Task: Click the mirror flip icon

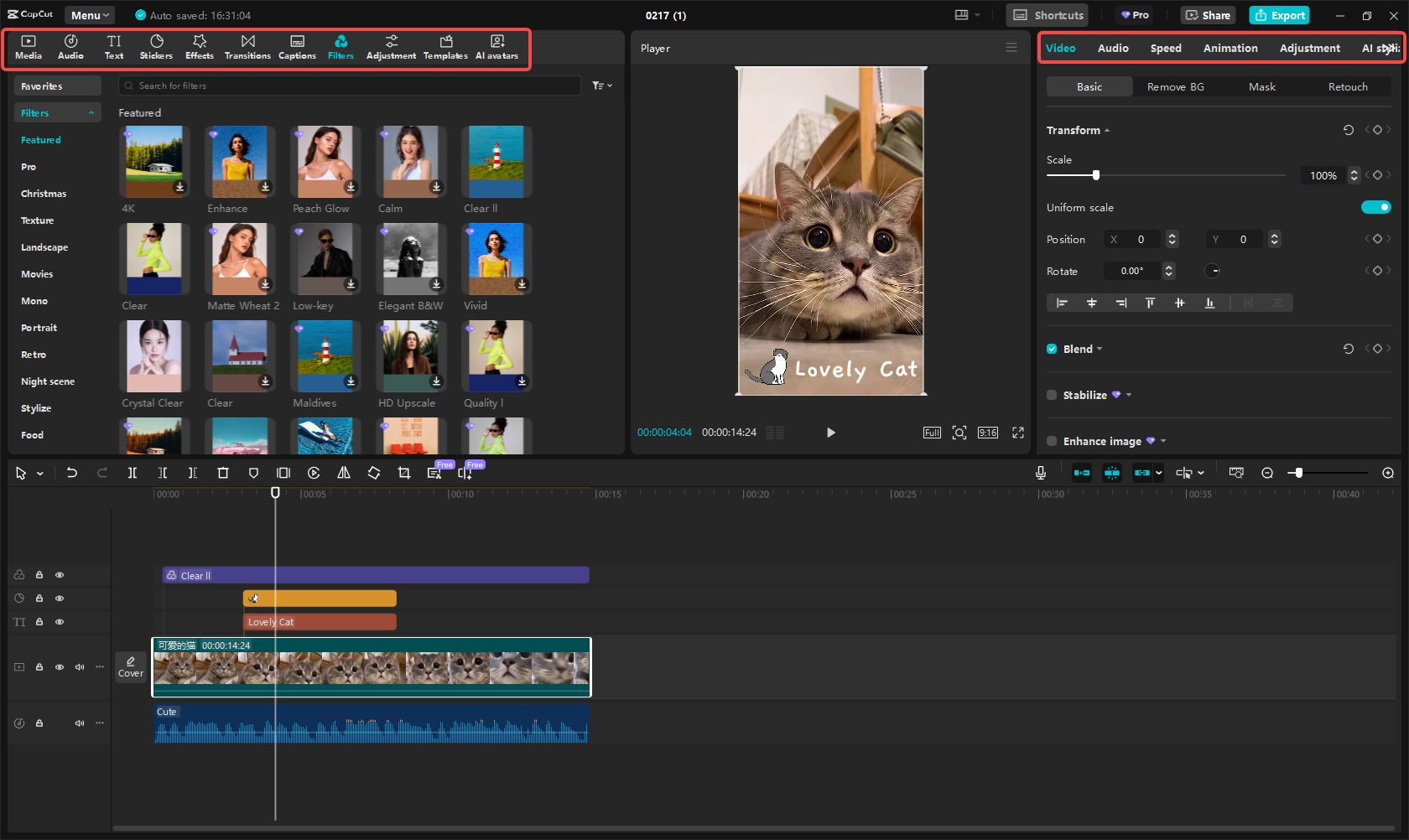Action: coord(344,473)
